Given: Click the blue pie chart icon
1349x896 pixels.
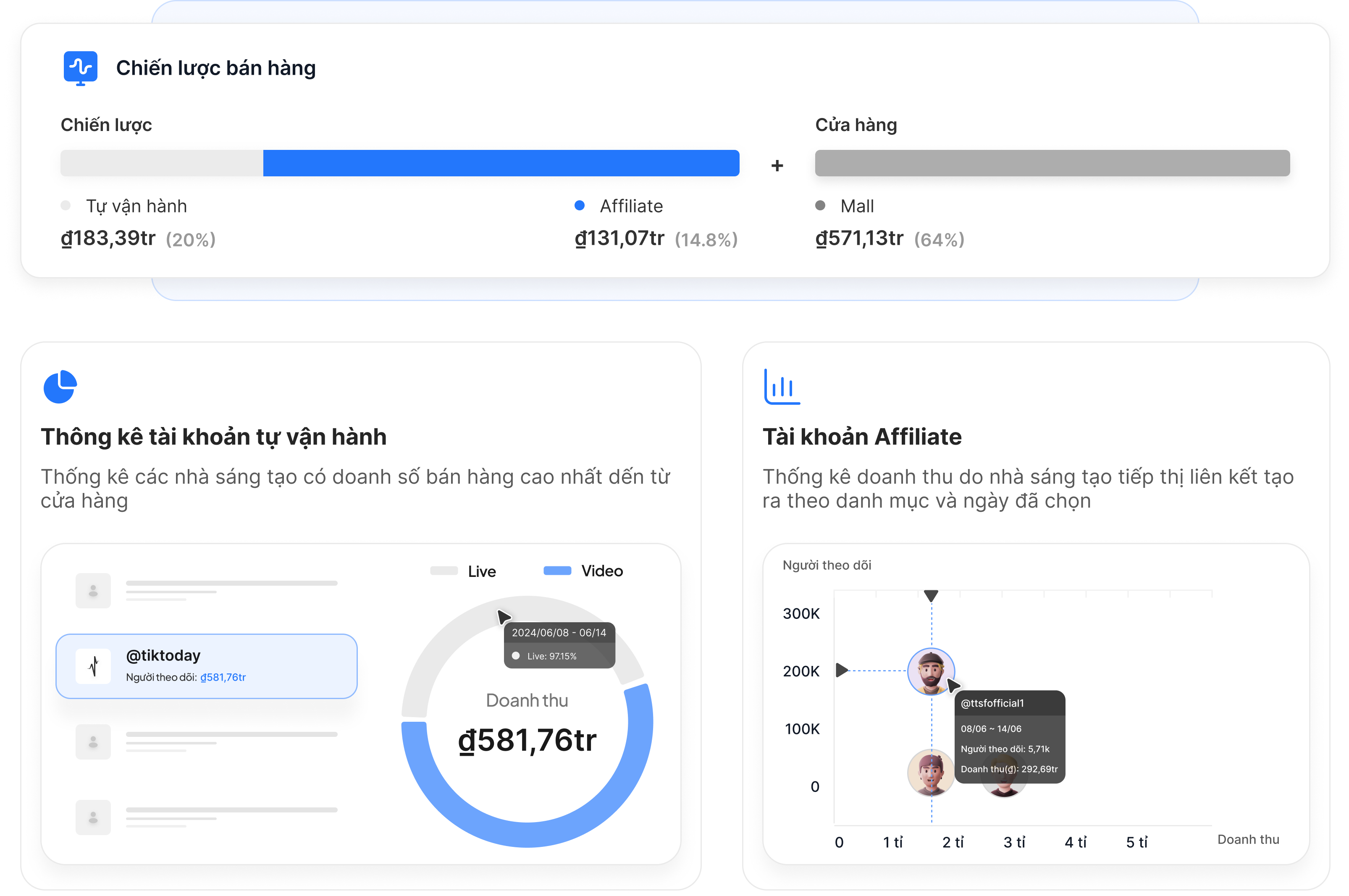Looking at the screenshot, I should 60,387.
